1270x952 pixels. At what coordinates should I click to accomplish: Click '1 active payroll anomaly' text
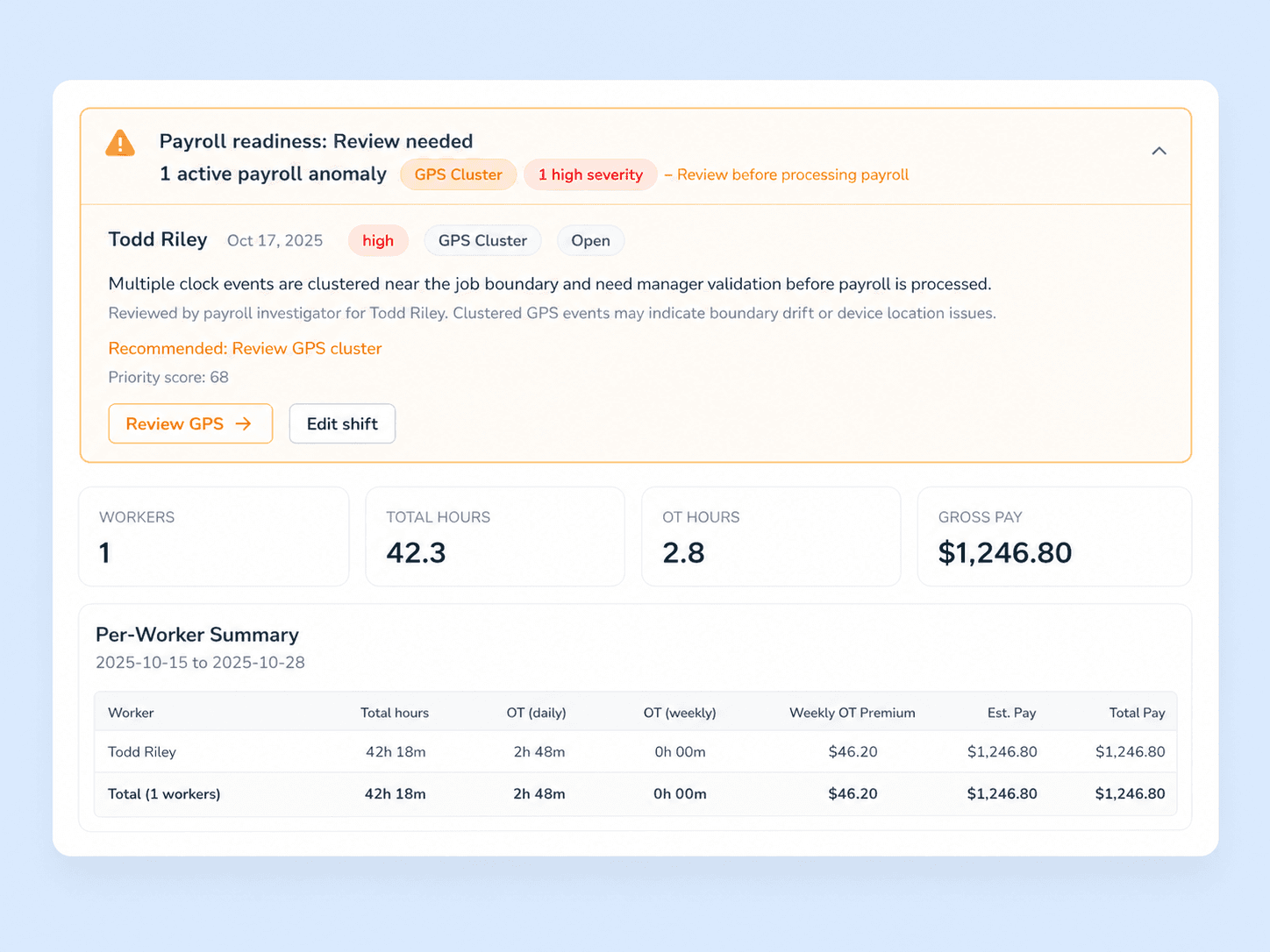[273, 174]
